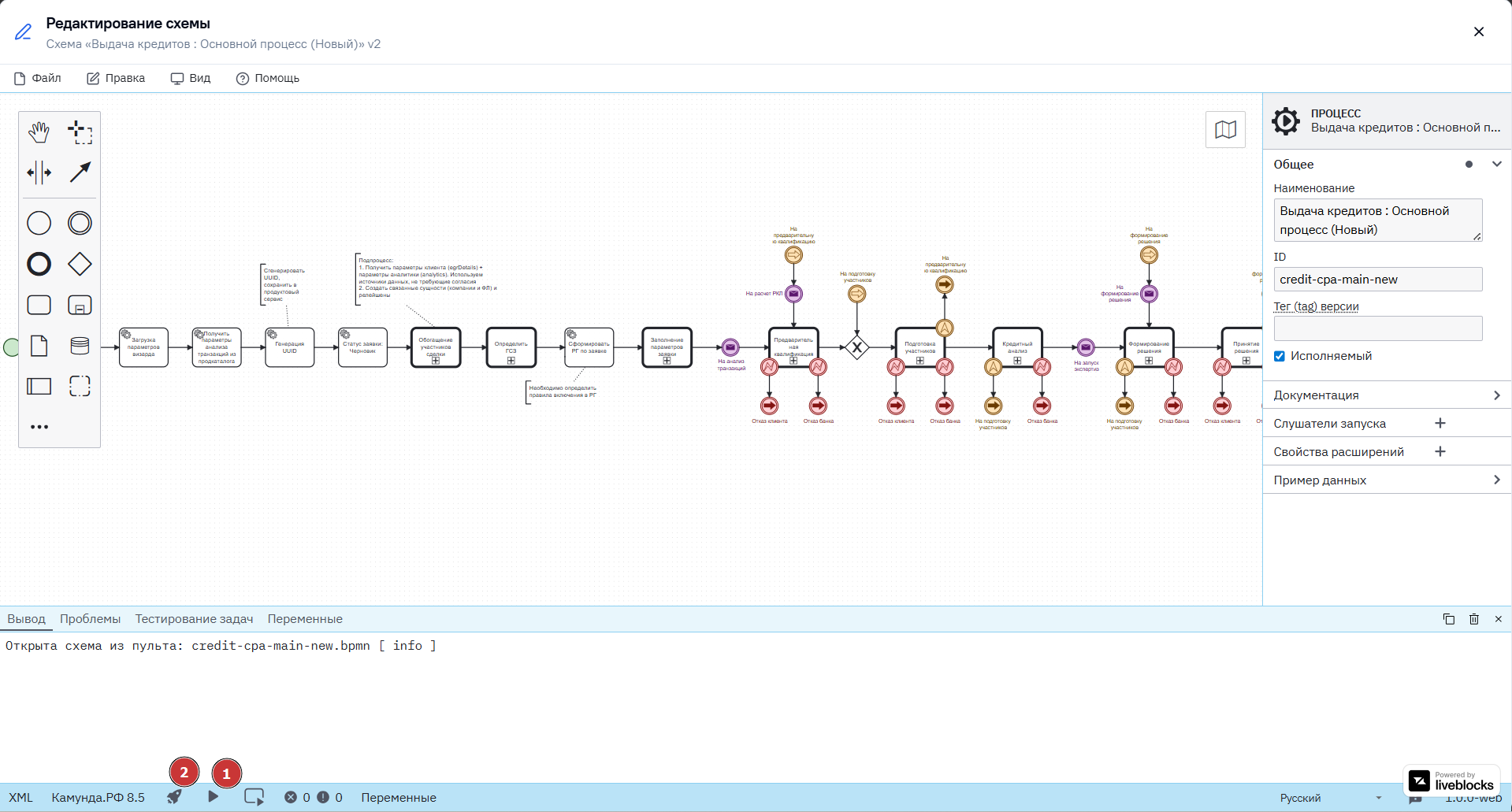Viewport: 1512px width, 812px height.
Task: Open the Русский language dropdown
Action: (1331, 798)
